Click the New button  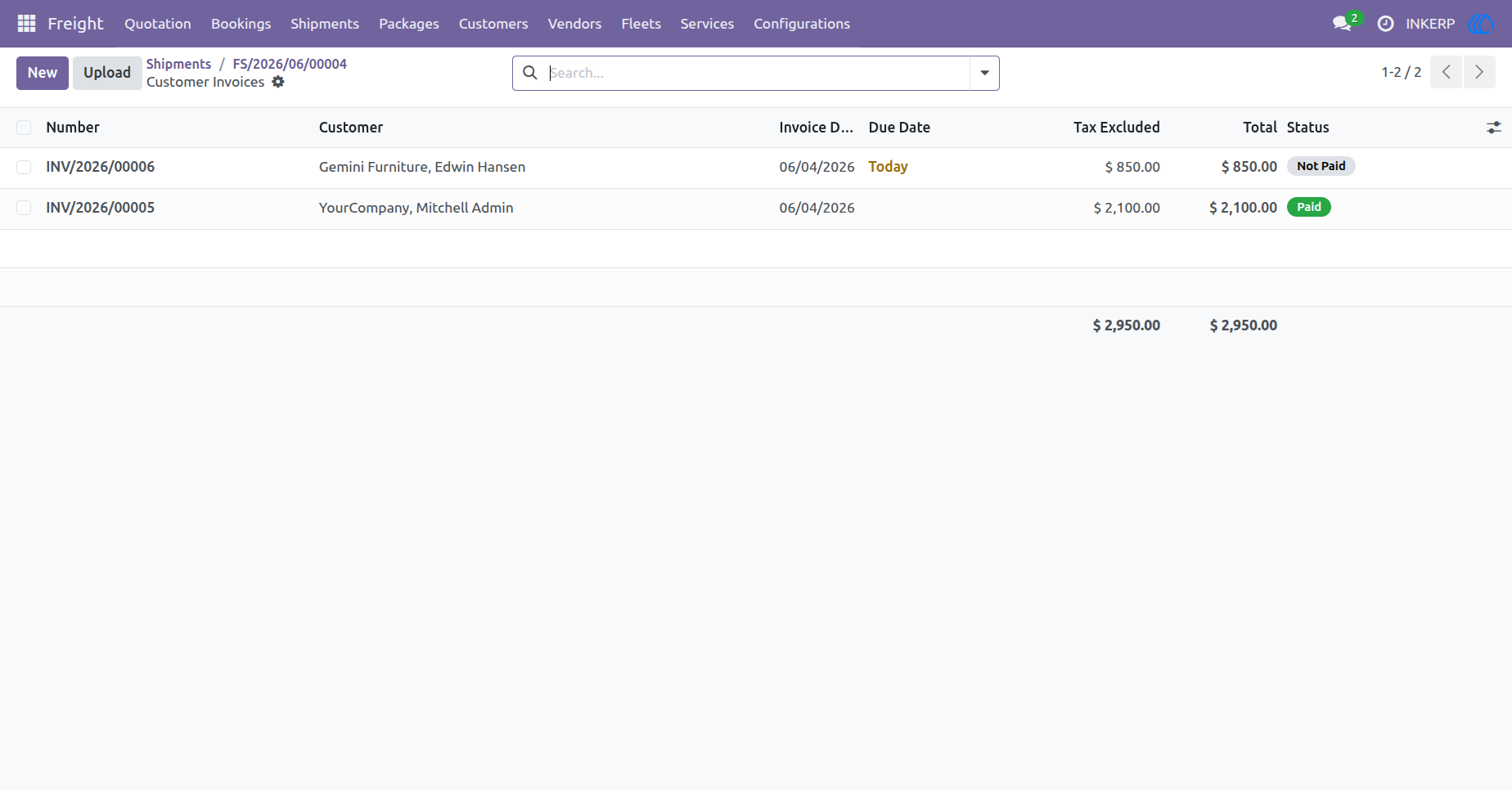tap(43, 73)
